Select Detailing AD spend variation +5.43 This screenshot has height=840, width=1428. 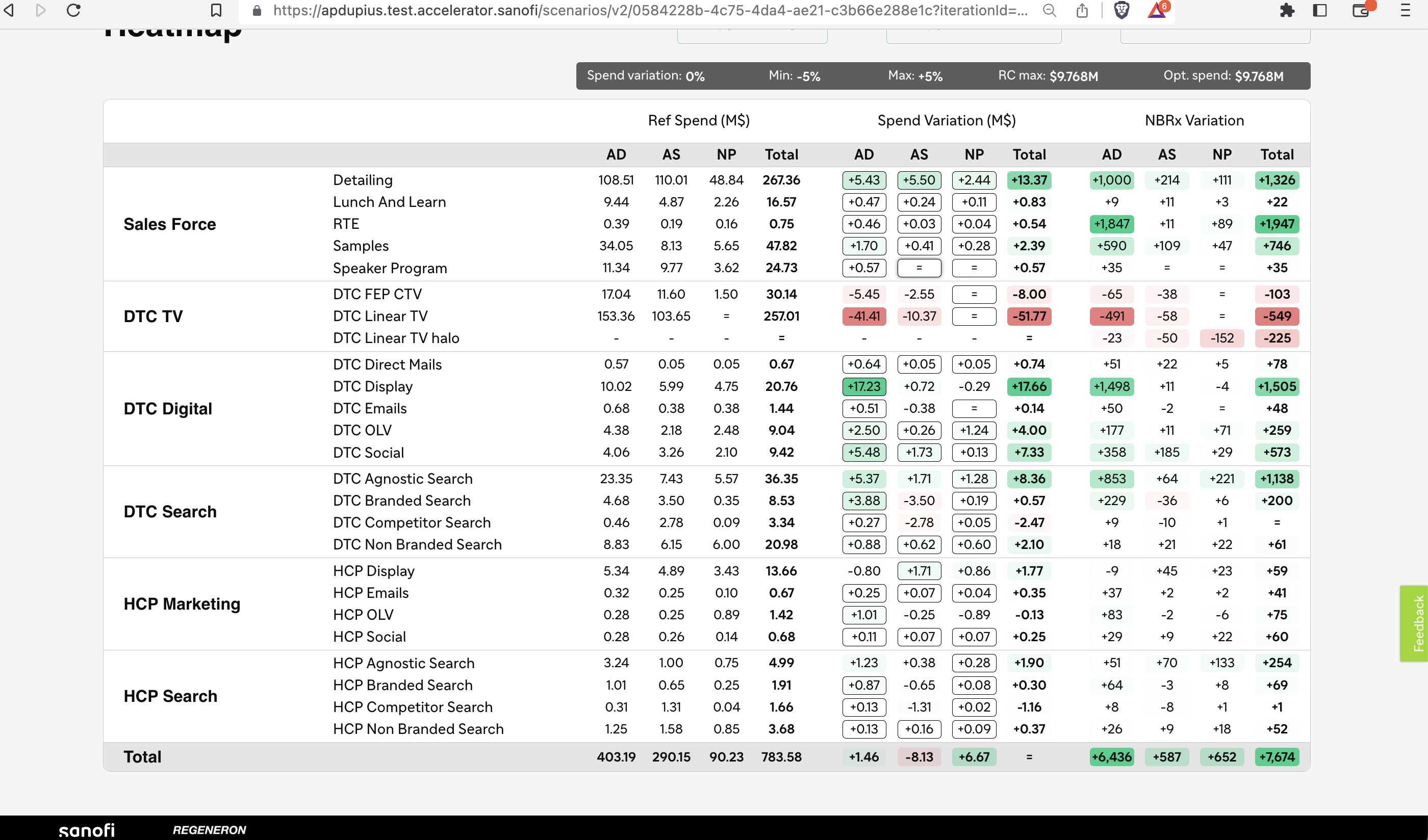click(863, 180)
